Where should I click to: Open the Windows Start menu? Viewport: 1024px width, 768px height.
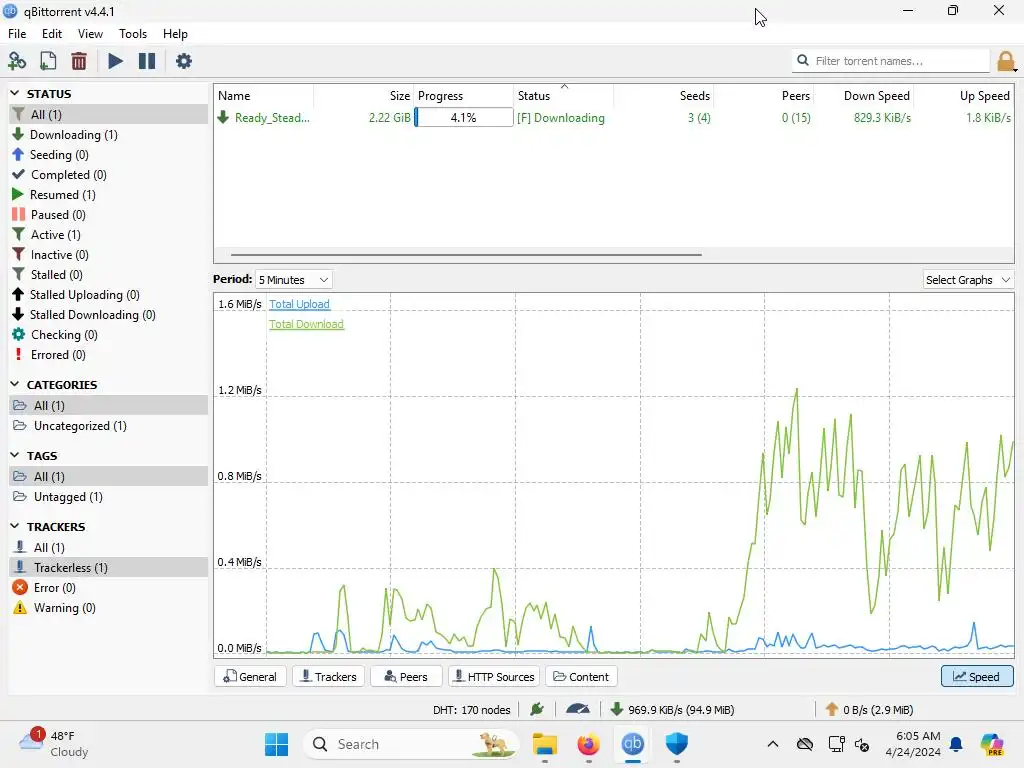[276, 744]
